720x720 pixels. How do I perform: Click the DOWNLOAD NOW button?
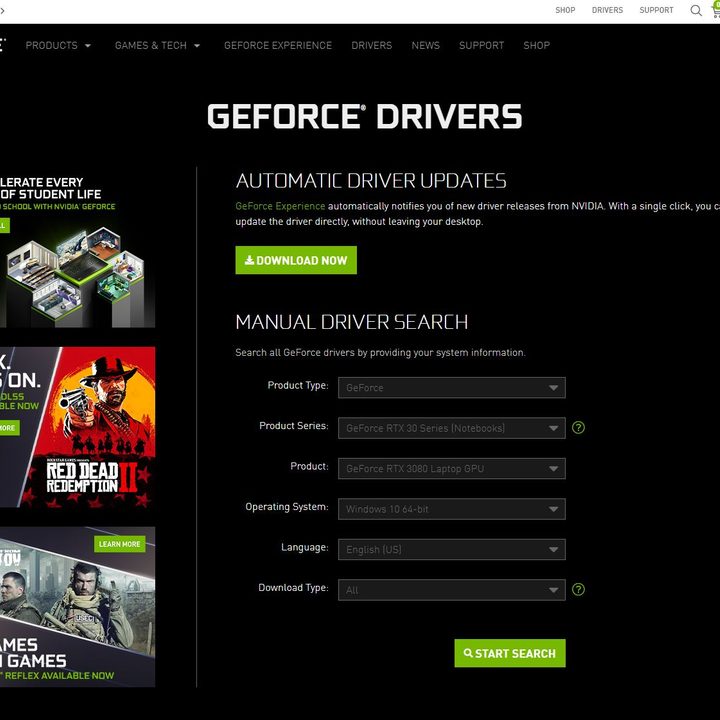[296, 260]
